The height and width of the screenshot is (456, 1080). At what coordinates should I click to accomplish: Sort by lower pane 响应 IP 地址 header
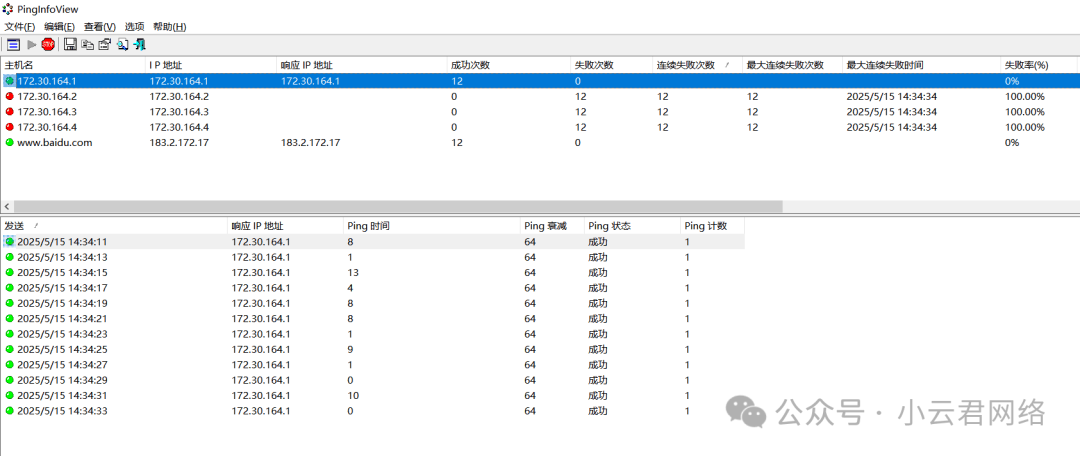point(285,226)
